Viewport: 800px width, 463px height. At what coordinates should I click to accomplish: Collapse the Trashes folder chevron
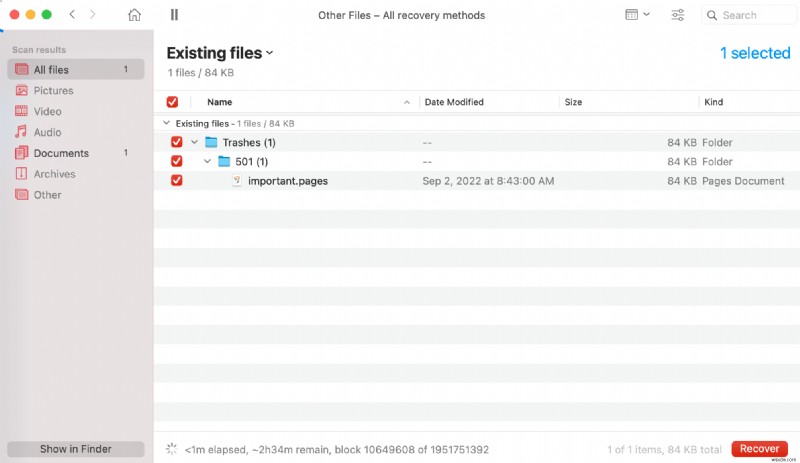[x=194, y=142]
